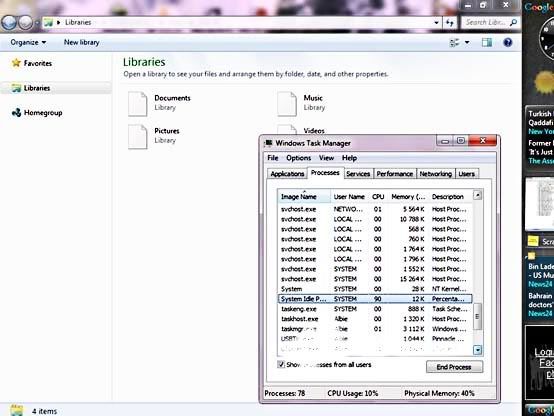
Task: Click the Videos library label
Action: click(314, 131)
